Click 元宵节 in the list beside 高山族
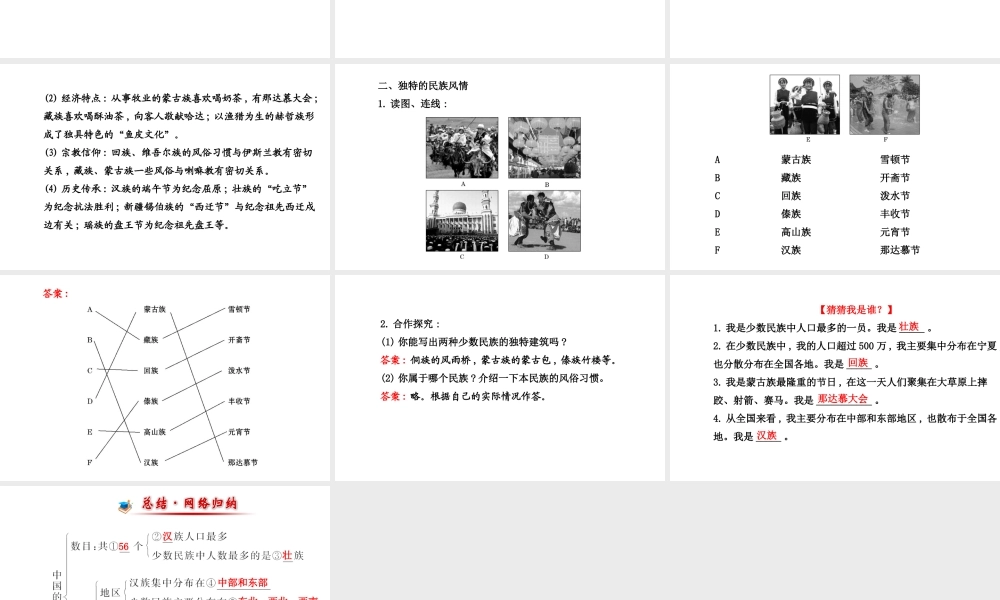 point(895,232)
